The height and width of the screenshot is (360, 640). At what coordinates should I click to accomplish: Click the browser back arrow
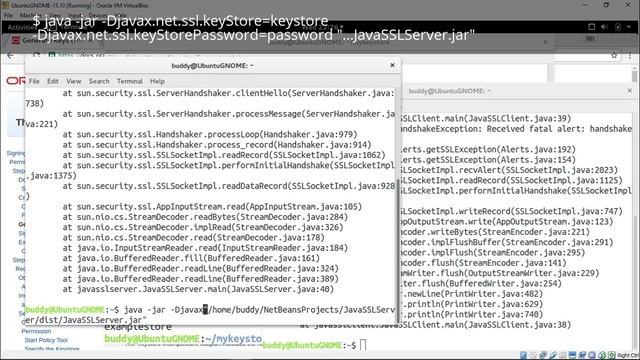click(x=10, y=56)
